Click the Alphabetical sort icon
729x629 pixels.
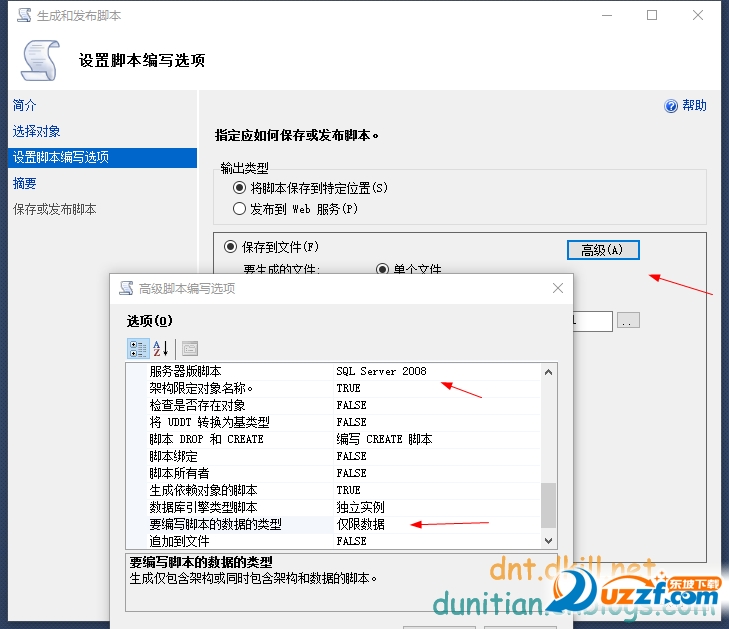[x=161, y=348]
